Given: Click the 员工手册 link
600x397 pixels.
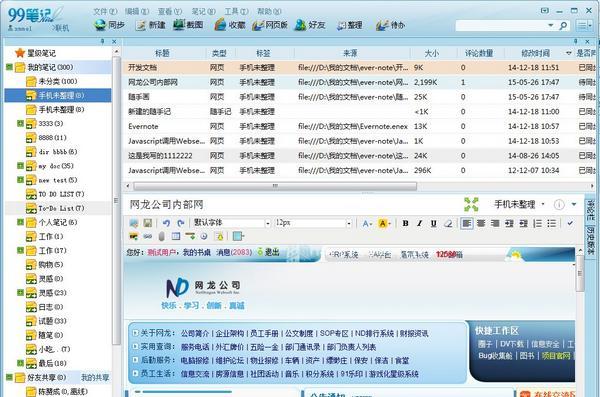Looking at the screenshot, I should [x=264, y=333].
